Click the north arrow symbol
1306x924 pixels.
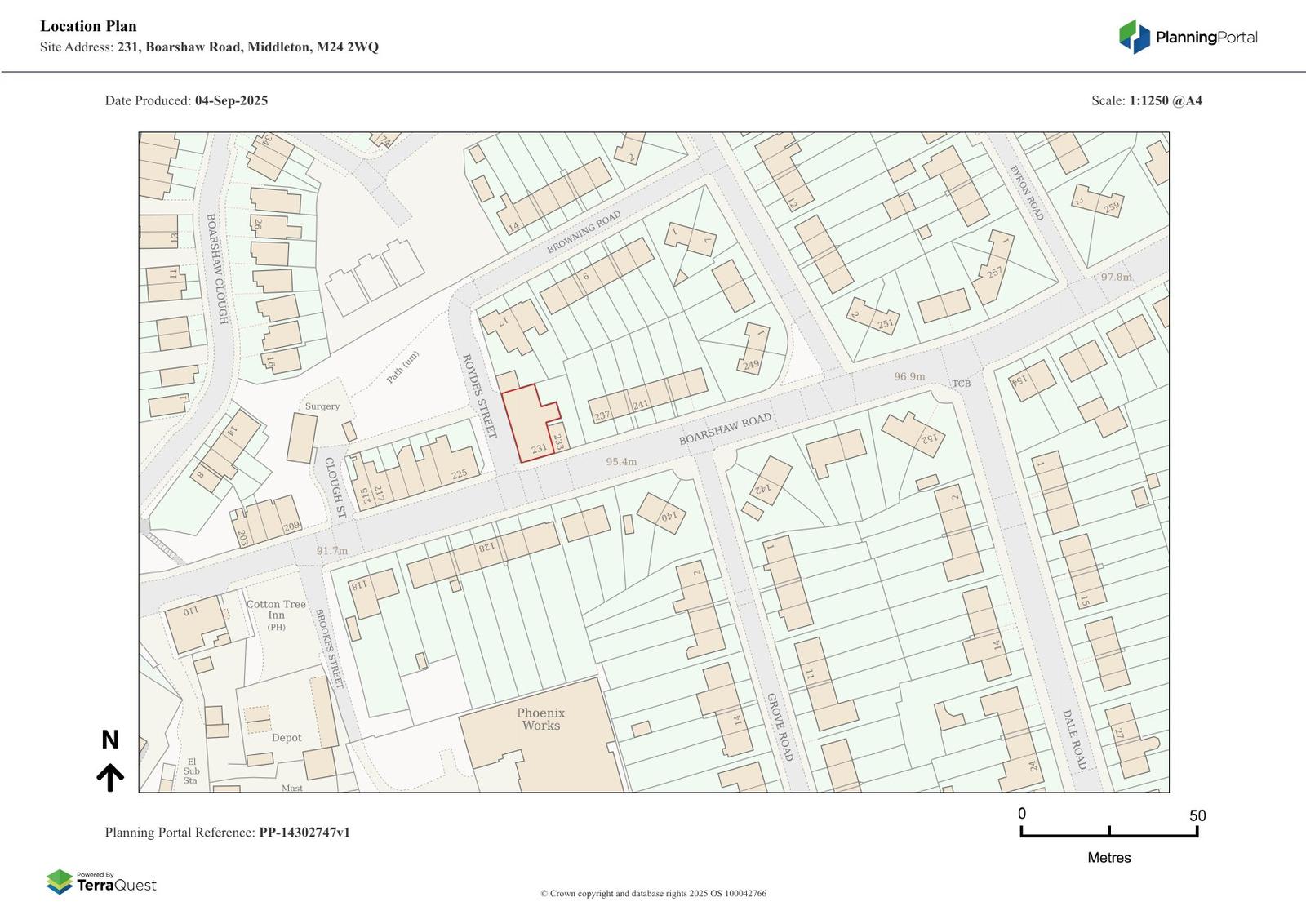[x=110, y=777]
